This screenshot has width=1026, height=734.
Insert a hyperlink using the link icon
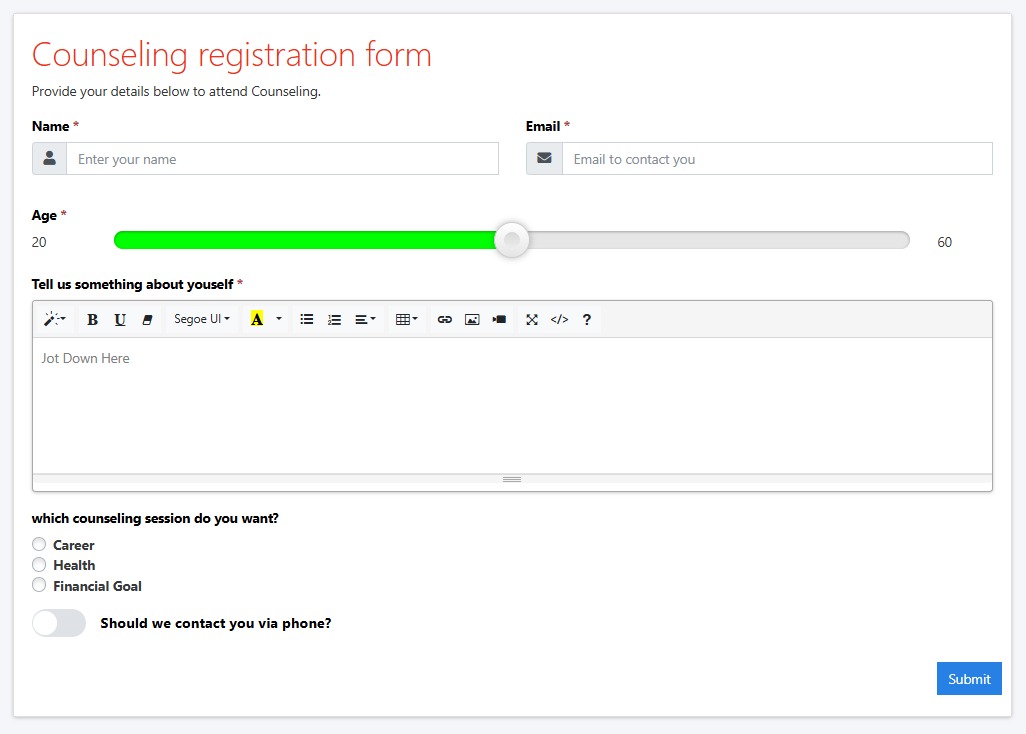(445, 320)
